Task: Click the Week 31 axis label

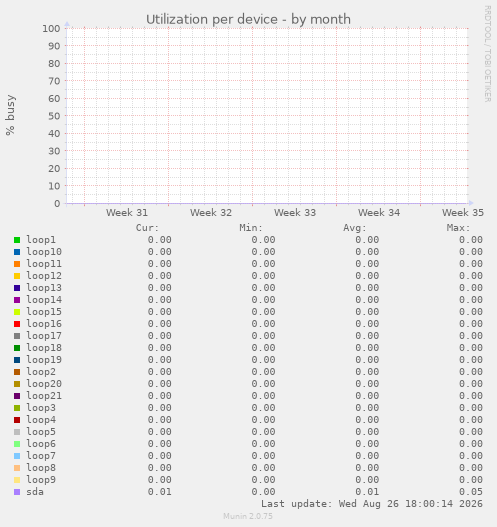Action: pos(127,213)
